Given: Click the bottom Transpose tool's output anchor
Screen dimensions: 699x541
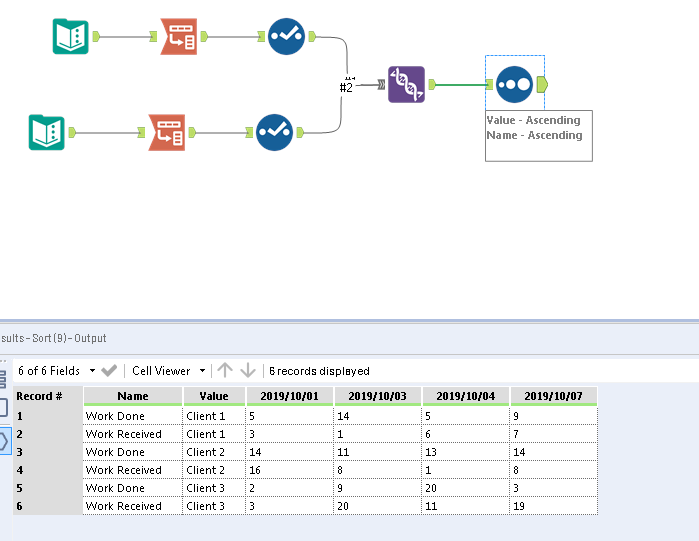Looking at the screenshot, I should (192, 132).
